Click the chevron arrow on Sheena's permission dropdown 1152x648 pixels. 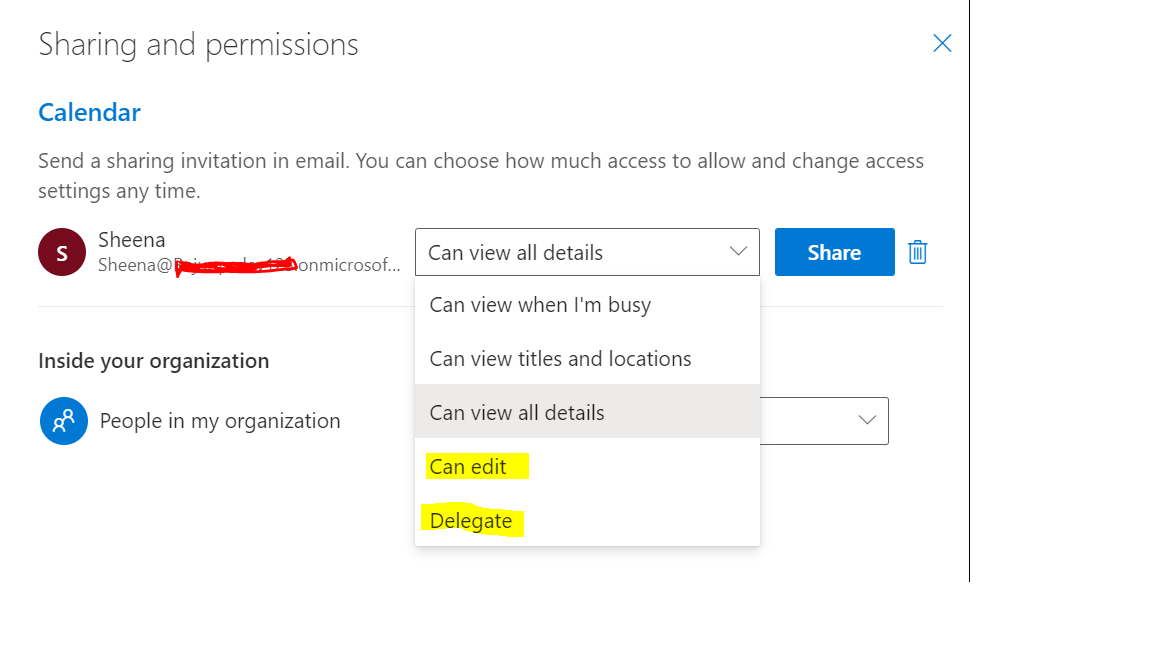coord(738,252)
